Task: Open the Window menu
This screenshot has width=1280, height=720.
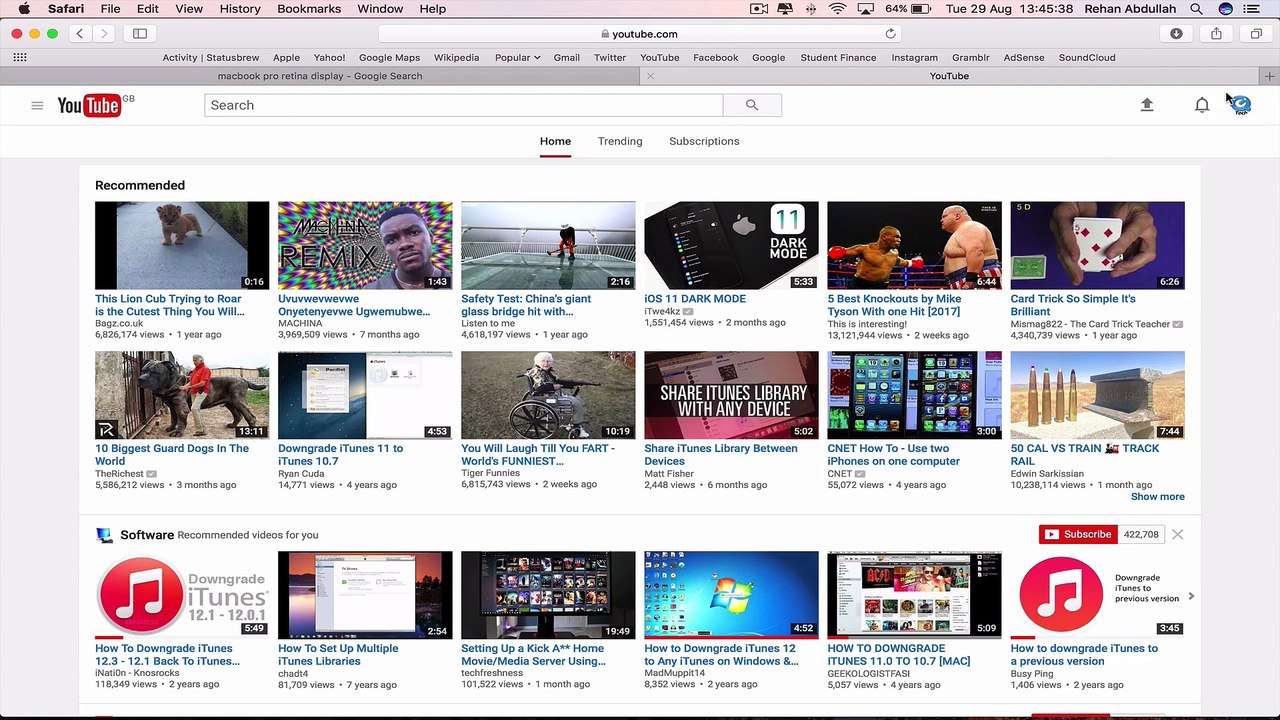Action: (x=380, y=9)
